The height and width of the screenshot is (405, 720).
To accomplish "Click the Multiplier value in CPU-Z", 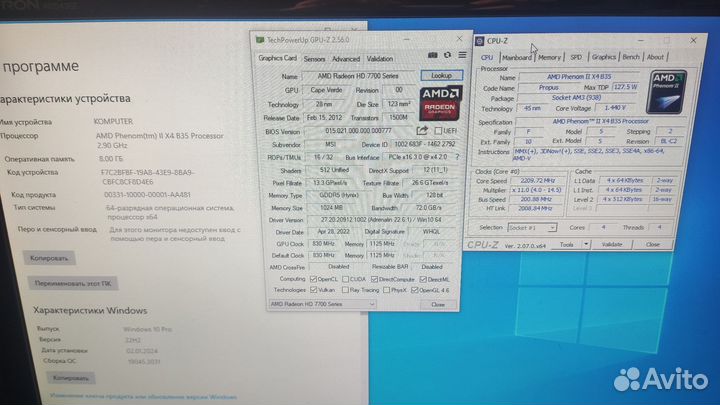I will [538, 190].
